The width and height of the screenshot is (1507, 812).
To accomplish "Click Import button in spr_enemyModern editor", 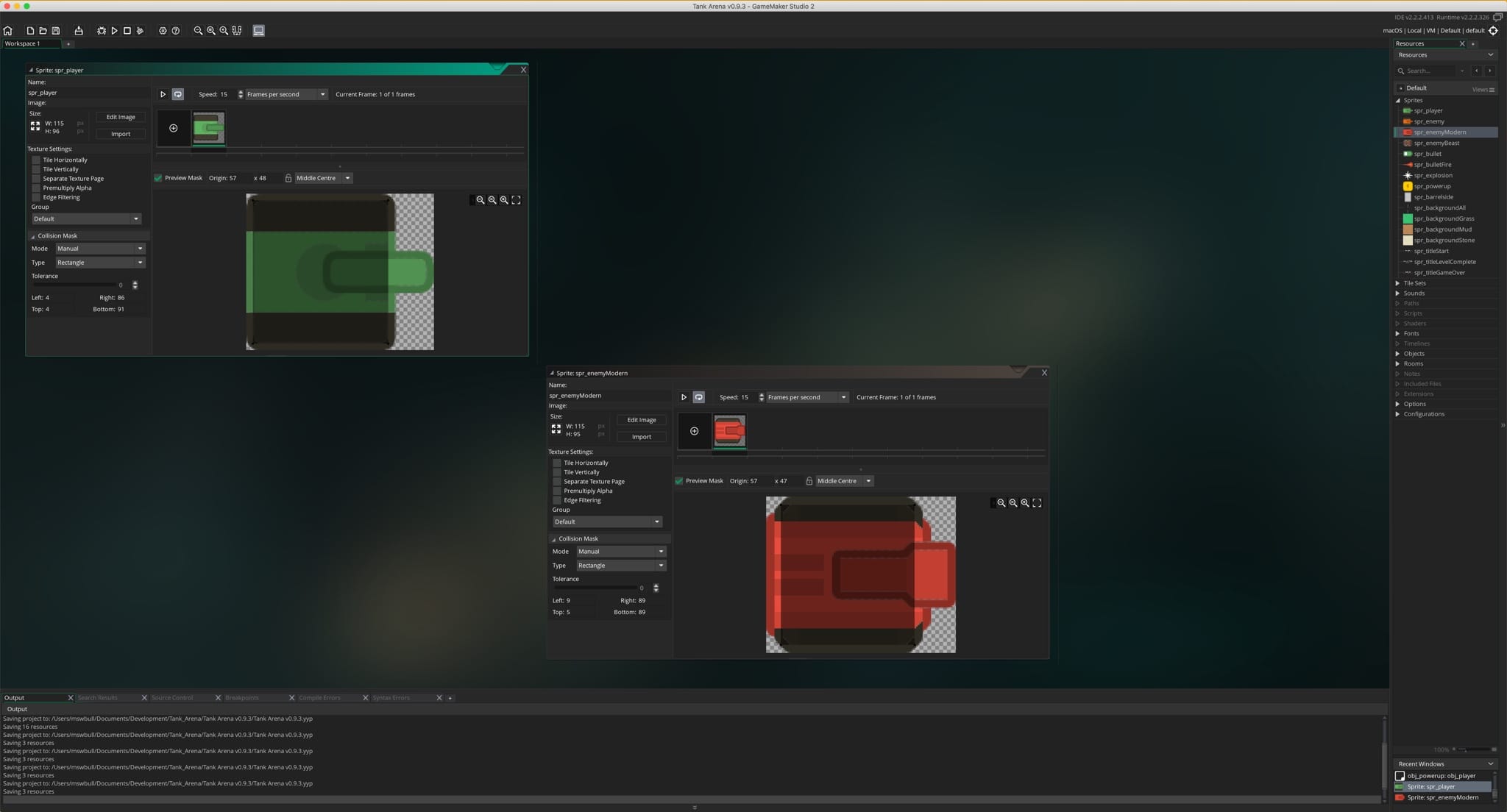I will coord(642,437).
